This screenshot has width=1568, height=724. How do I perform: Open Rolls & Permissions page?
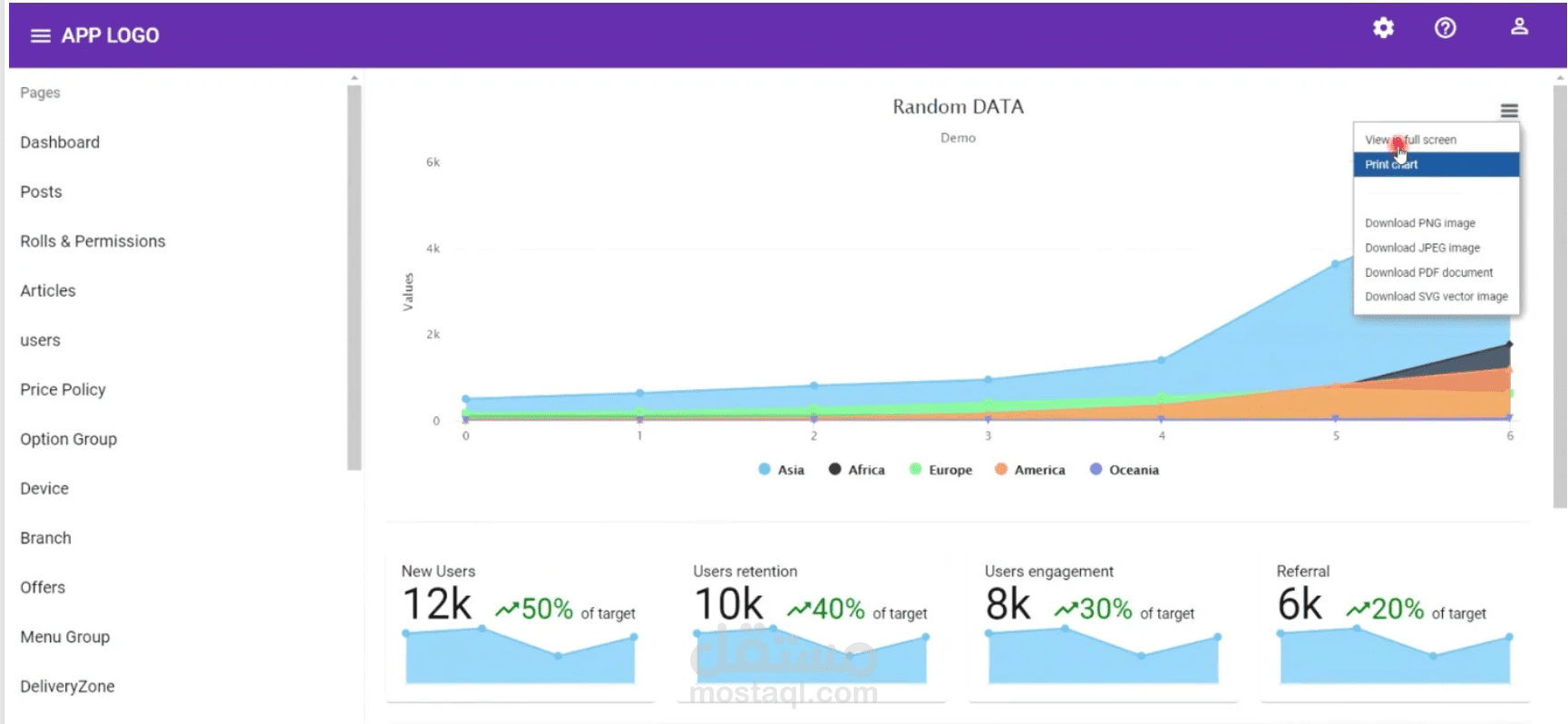pos(93,241)
